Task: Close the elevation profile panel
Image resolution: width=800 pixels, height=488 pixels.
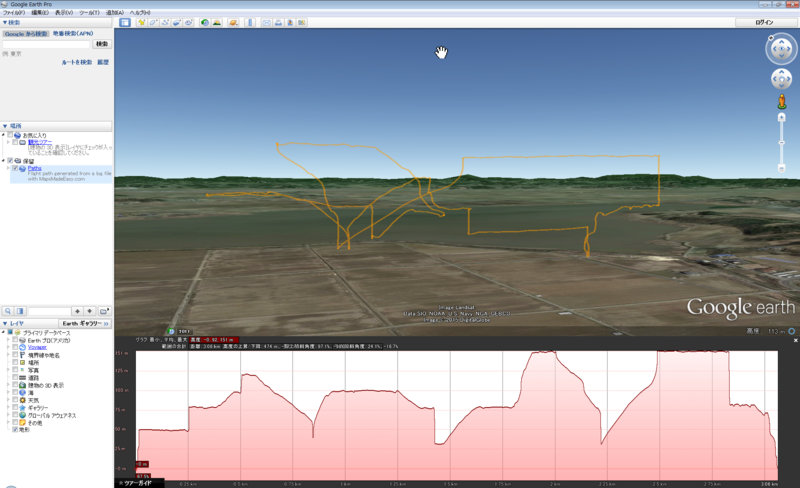Action: click(x=795, y=340)
